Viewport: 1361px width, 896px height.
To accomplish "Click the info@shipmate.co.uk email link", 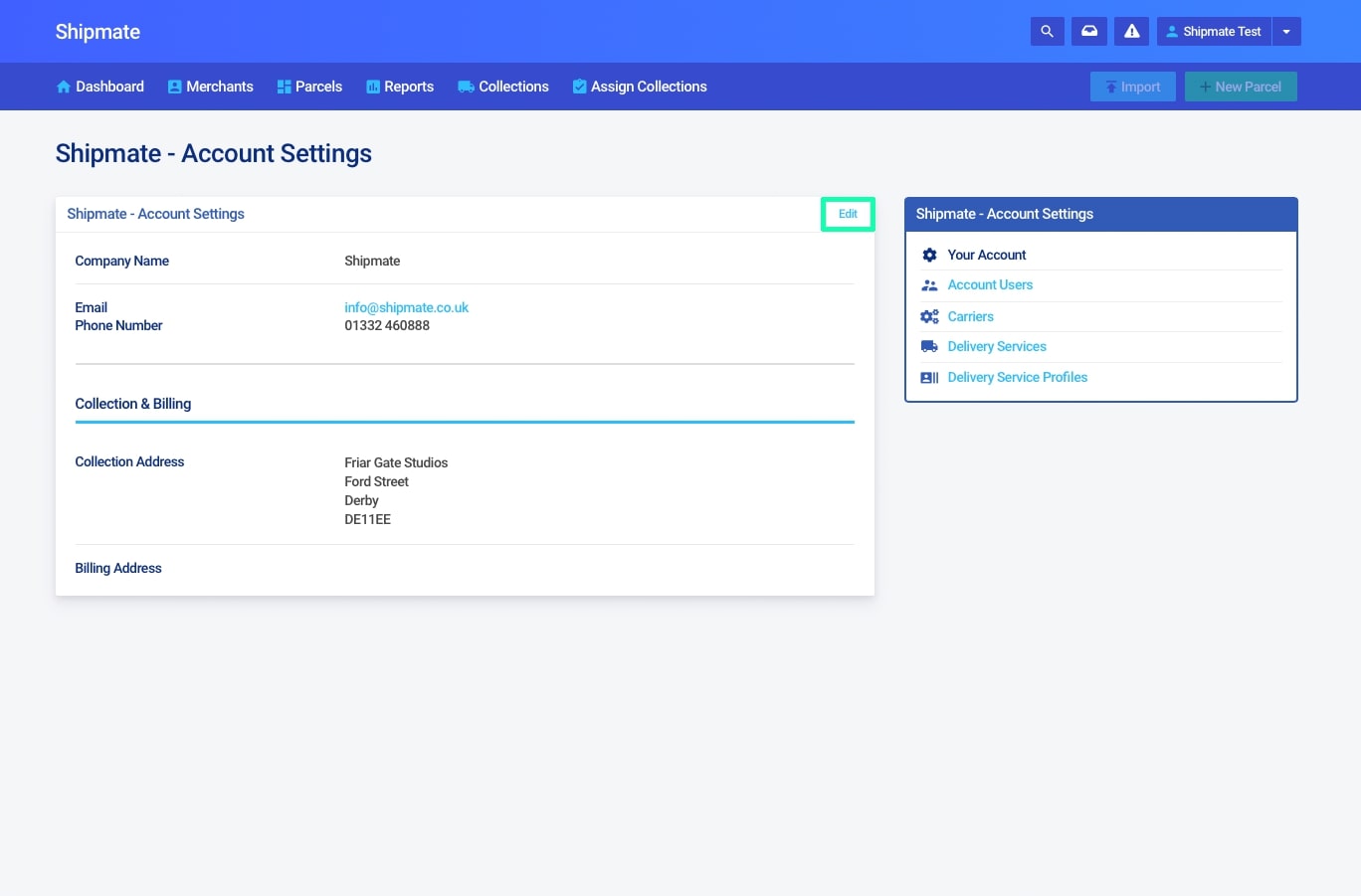I will (x=406, y=307).
